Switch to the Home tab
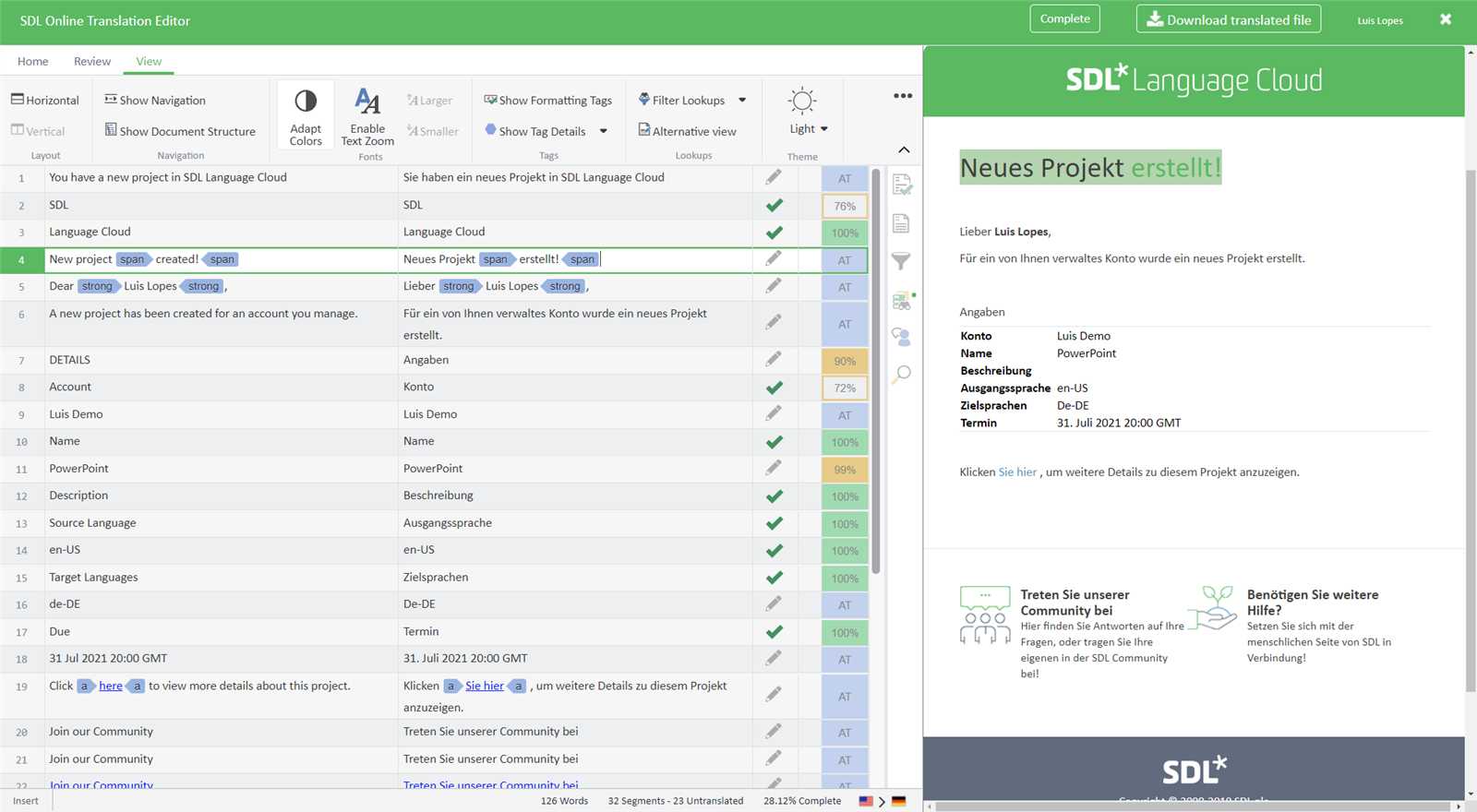 (x=32, y=61)
